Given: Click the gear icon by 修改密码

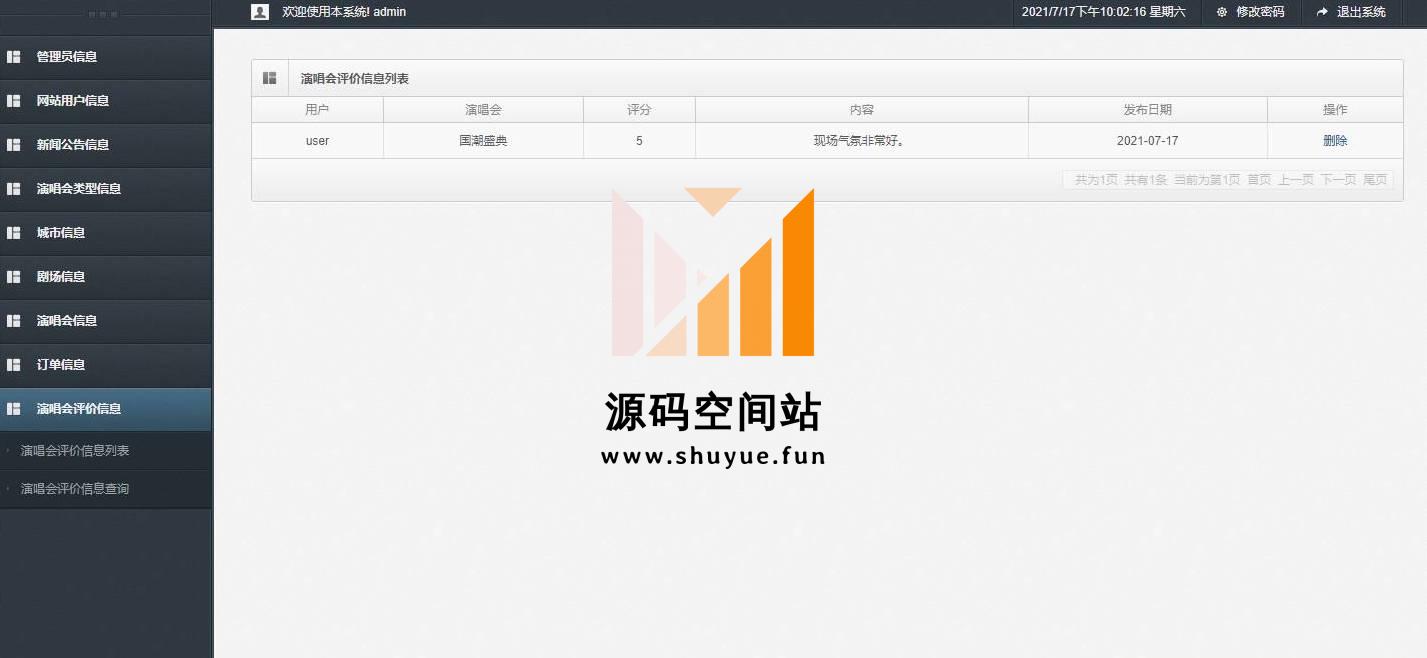Looking at the screenshot, I should [1221, 12].
